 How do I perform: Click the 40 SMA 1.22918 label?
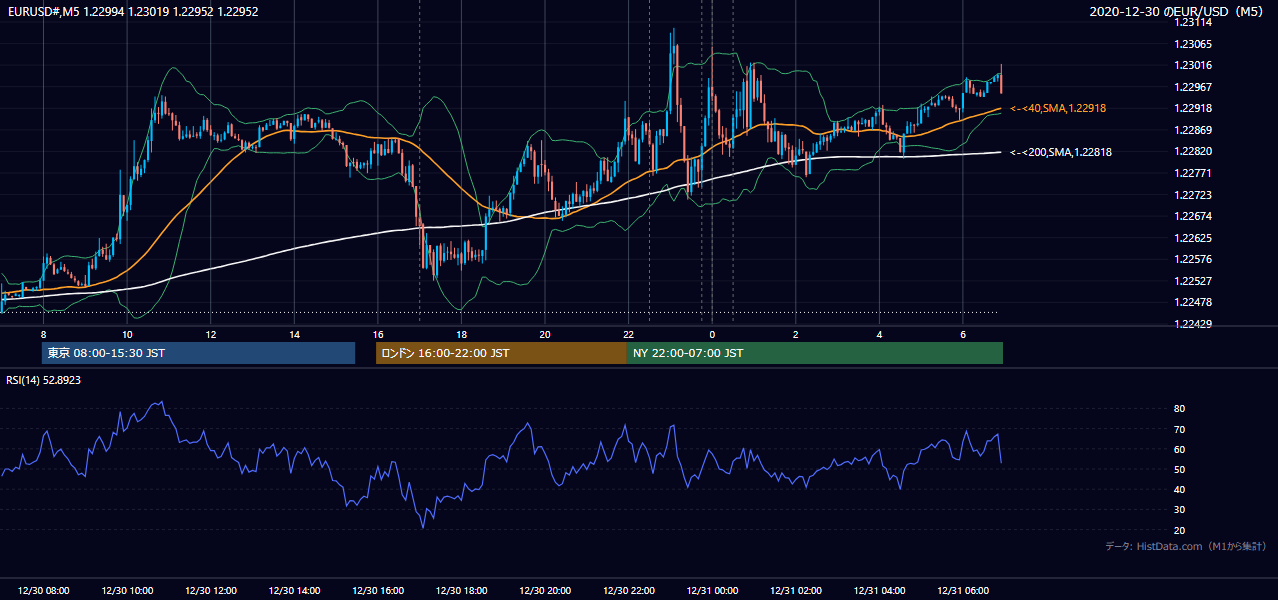click(x=1058, y=108)
